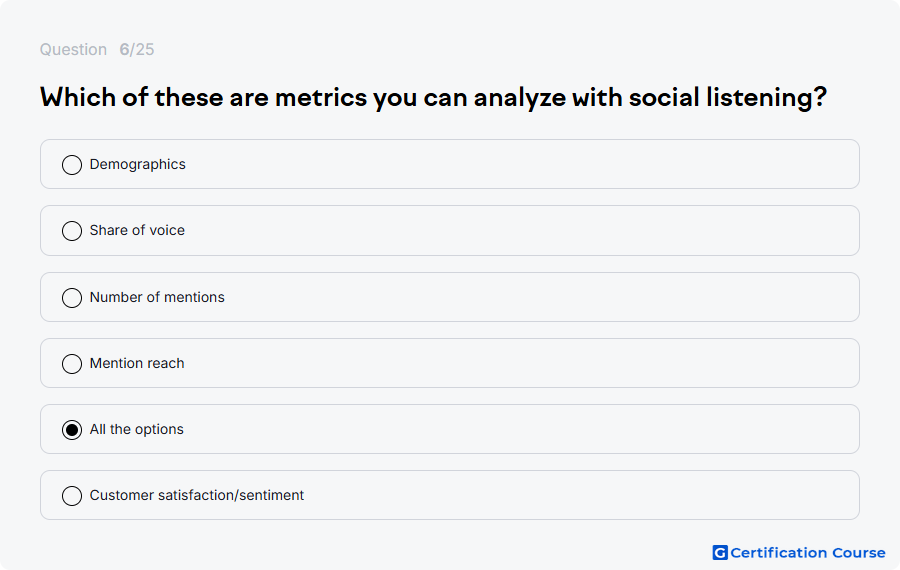Pick the Number of mentions radio option
This screenshot has width=900, height=570.
pos(72,297)
